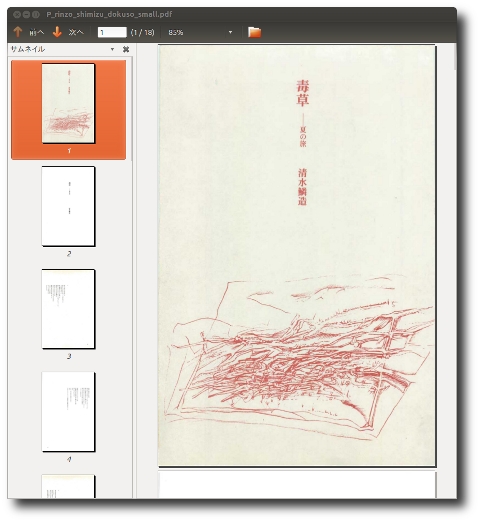Open a file using the folder icon
Screen dimensions: 480x522
point(254,32)
